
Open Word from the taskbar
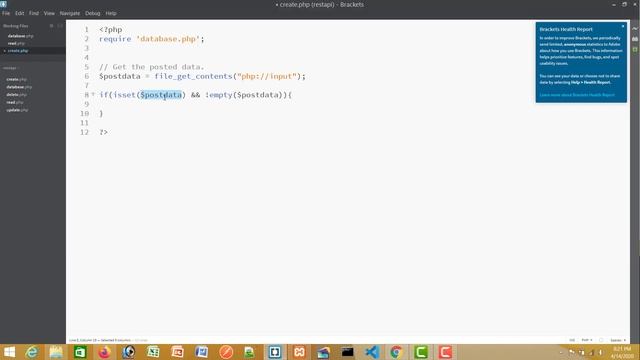(x=202, y=352)
